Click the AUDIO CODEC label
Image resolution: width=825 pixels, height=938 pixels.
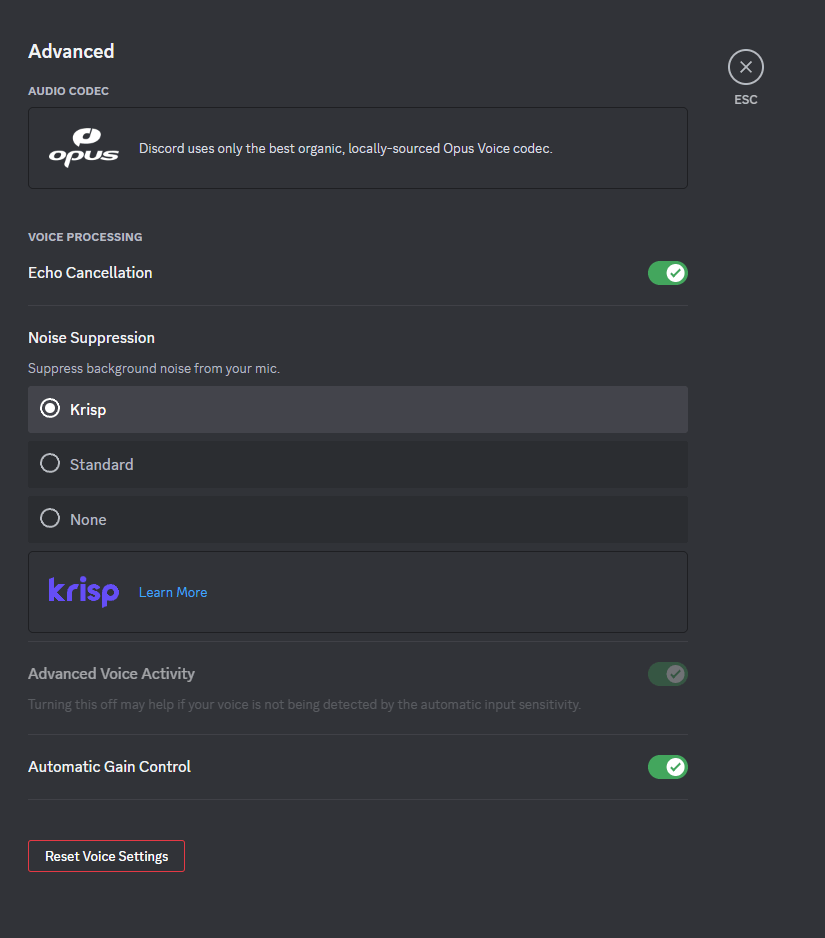tap(68, 91)
